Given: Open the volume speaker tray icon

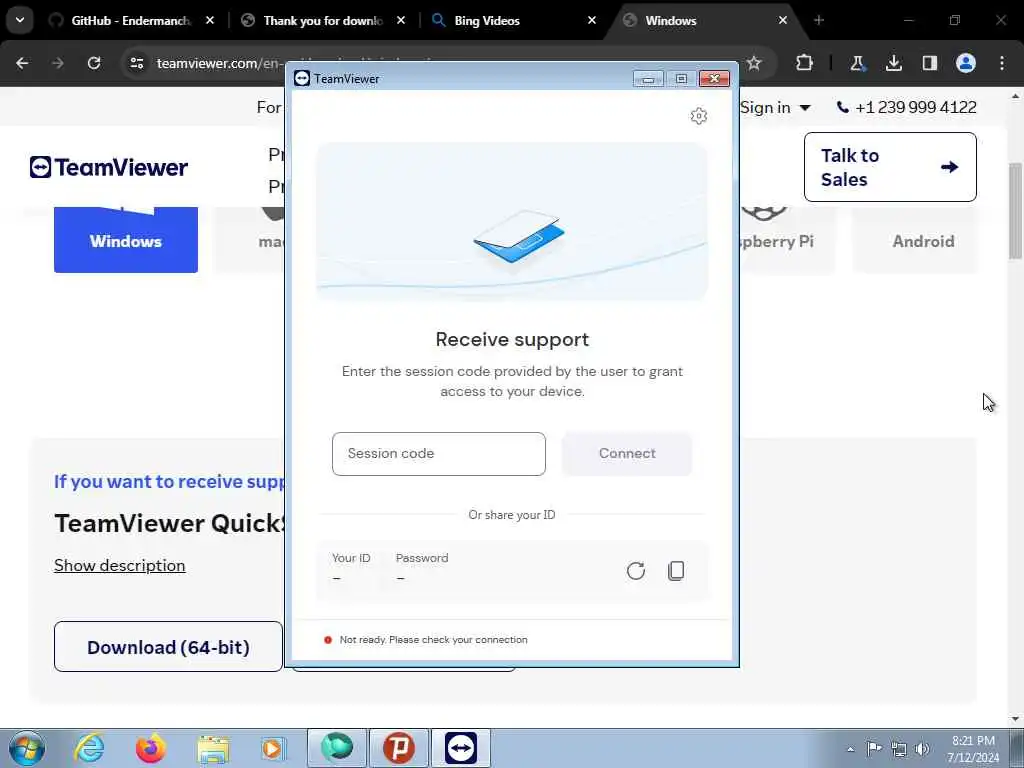Looking at the screenshot, I should (922, 749).
